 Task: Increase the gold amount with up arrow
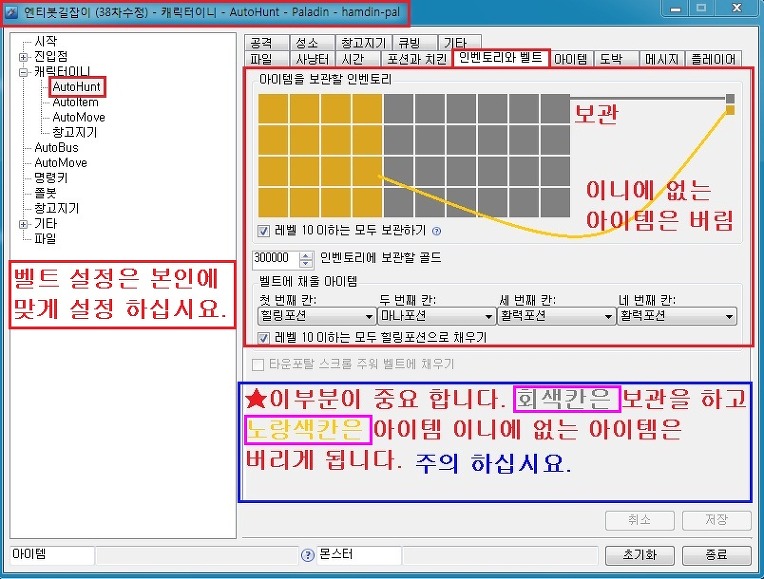306,255
